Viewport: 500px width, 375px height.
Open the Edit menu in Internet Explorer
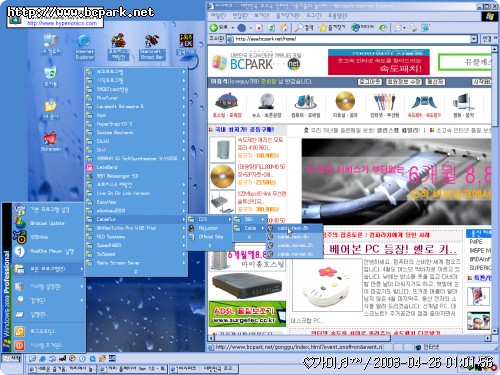point(240,16)
